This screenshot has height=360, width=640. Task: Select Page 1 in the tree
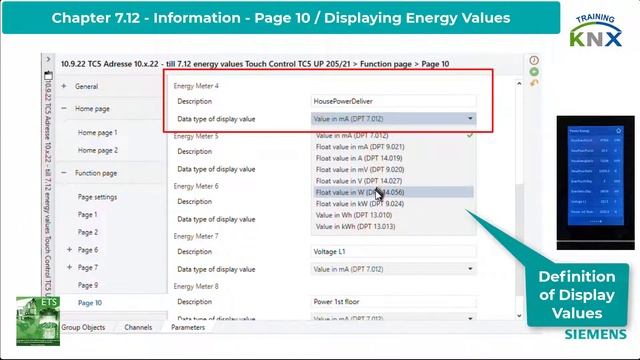[x=87, y=215]
